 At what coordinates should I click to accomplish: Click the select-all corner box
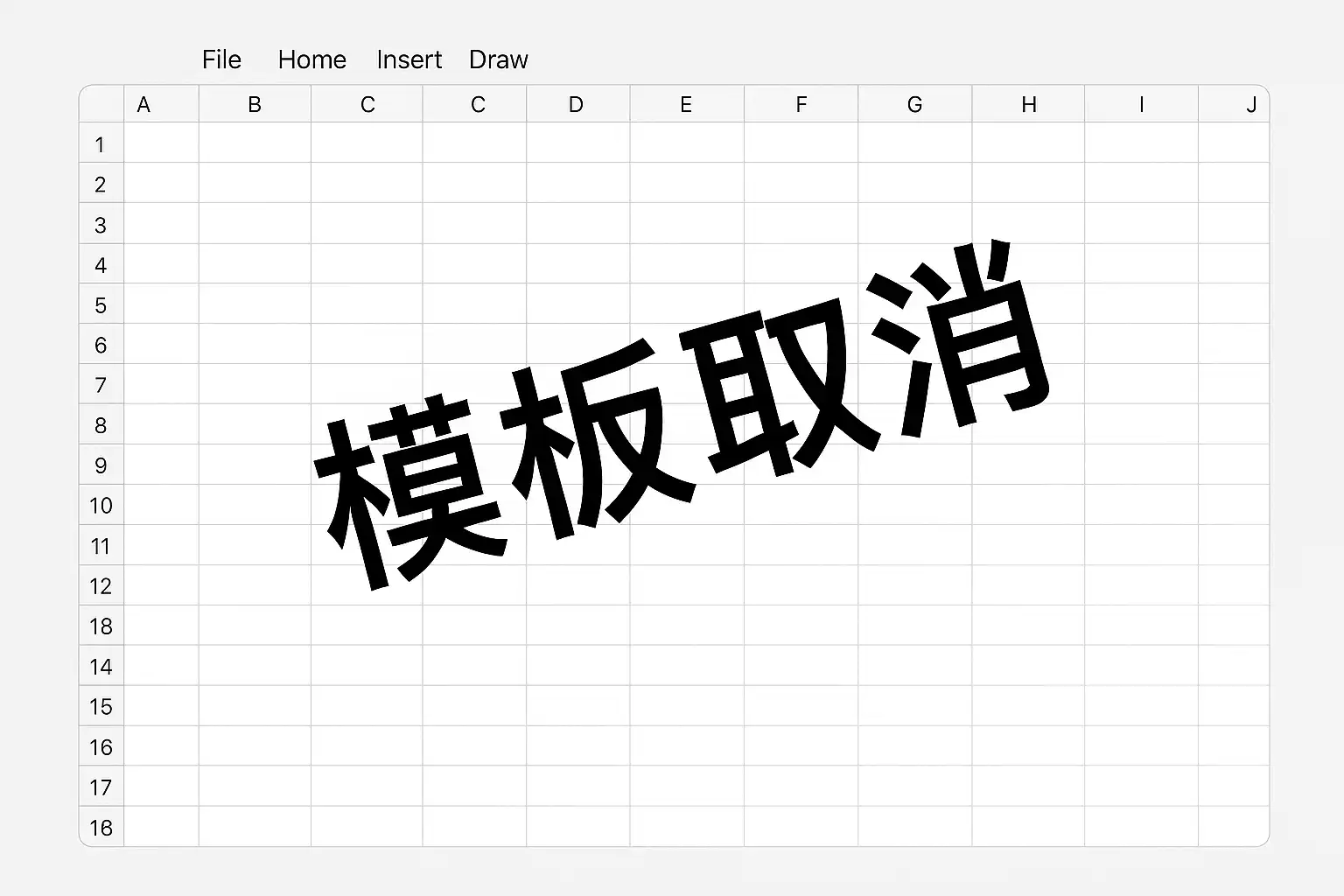101,104
